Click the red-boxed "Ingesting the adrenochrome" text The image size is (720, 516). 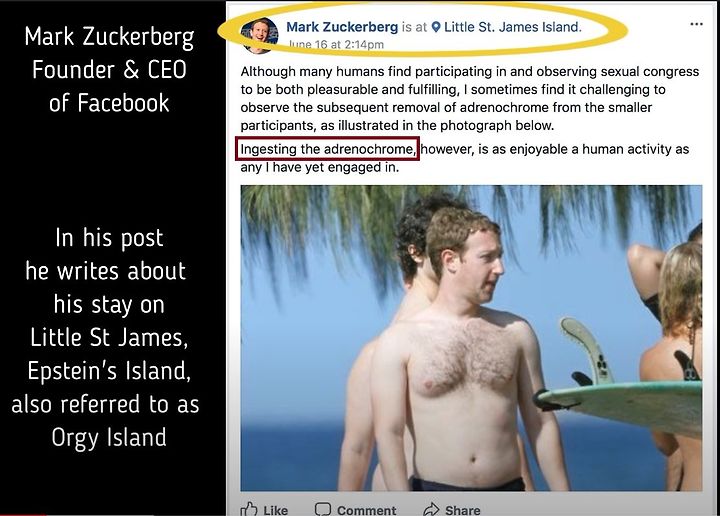pos(327,149)
